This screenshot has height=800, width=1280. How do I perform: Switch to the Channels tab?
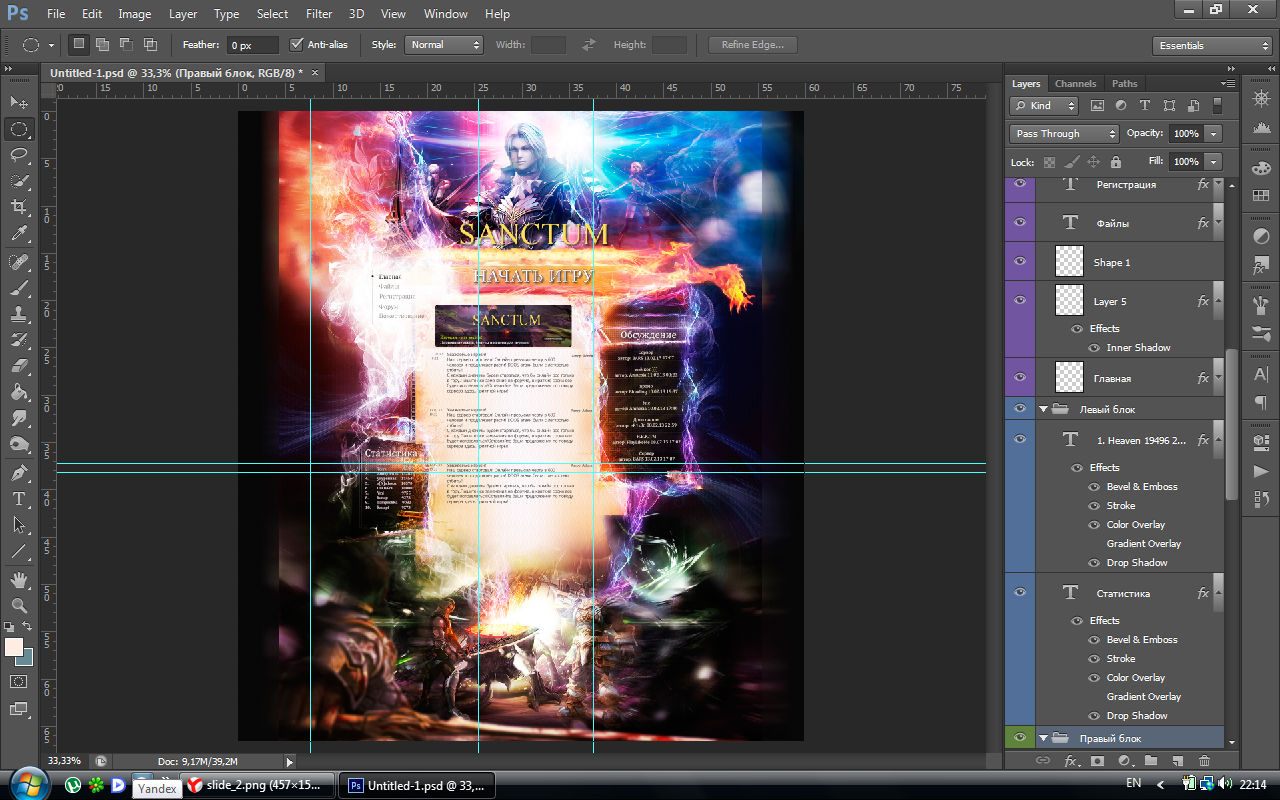pyautogui.click(x=1075, y=84)
